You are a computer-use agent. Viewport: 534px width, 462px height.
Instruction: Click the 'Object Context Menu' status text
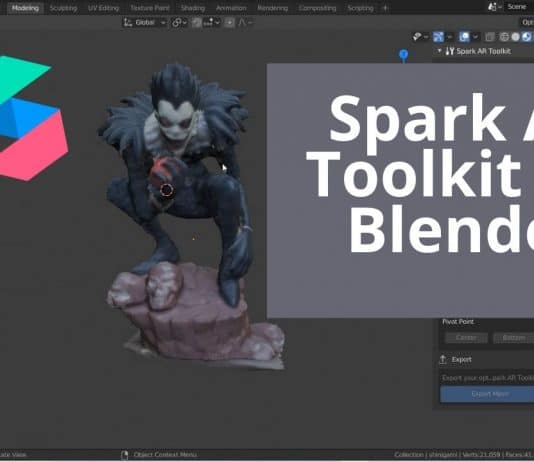pyautogui.click(x=165, y=455)
